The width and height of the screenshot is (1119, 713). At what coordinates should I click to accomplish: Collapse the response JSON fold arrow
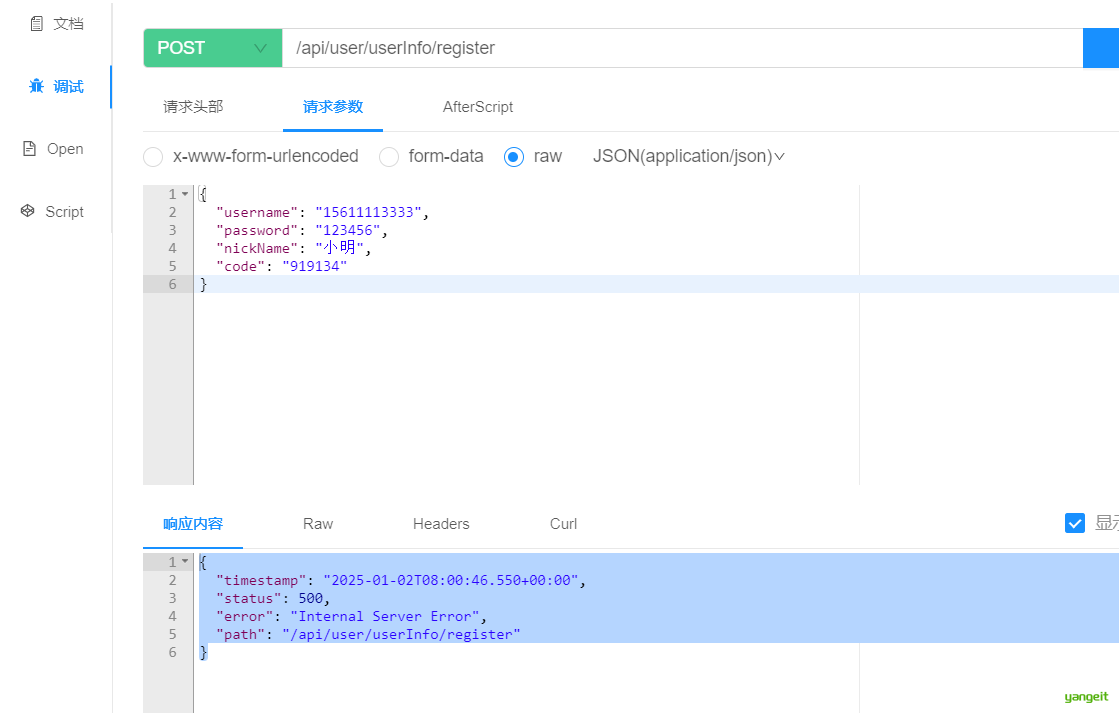185,562
